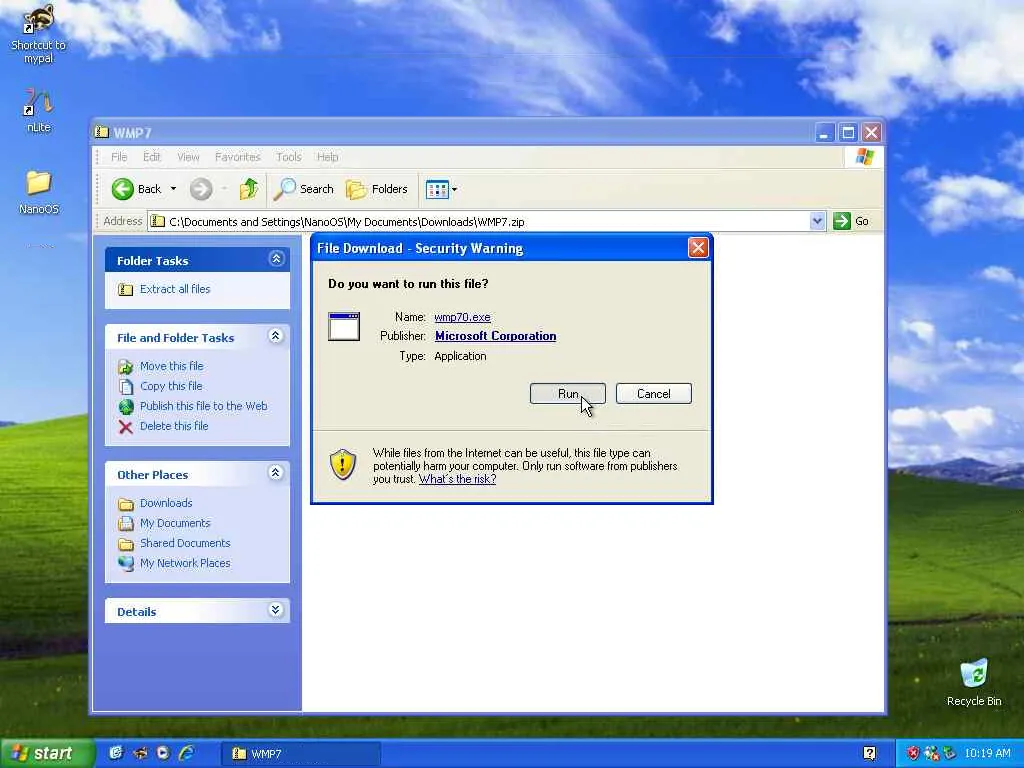Image resolution: width=1024 pixels, height=768 pixels.
Task: Select the nLite desktop shortcut
Action: click(x=39, y=111)
